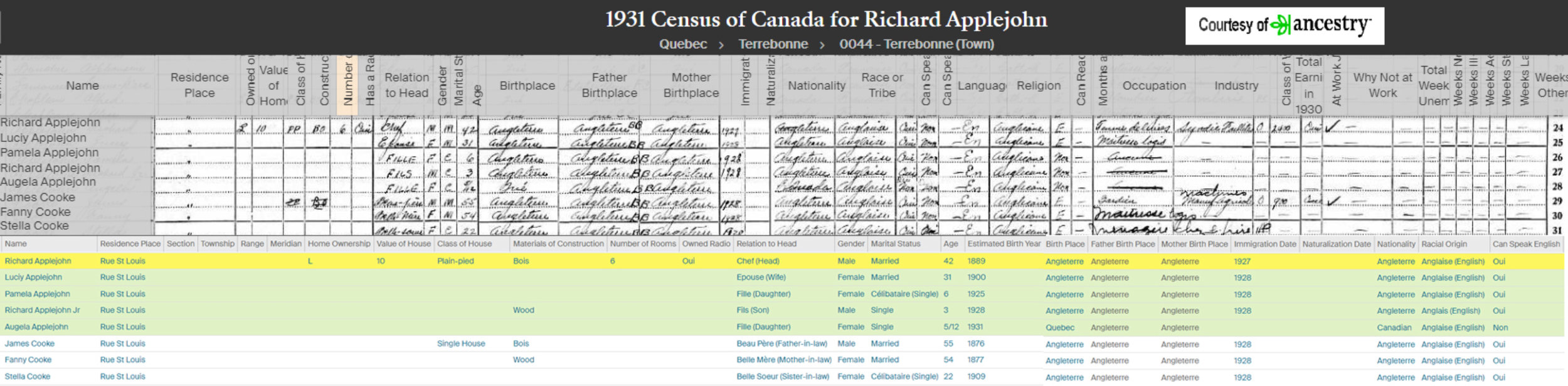Click the 1889 estimated birth year cell
The width and height of the screenshot is (1568, 386).
coord(976,261)
